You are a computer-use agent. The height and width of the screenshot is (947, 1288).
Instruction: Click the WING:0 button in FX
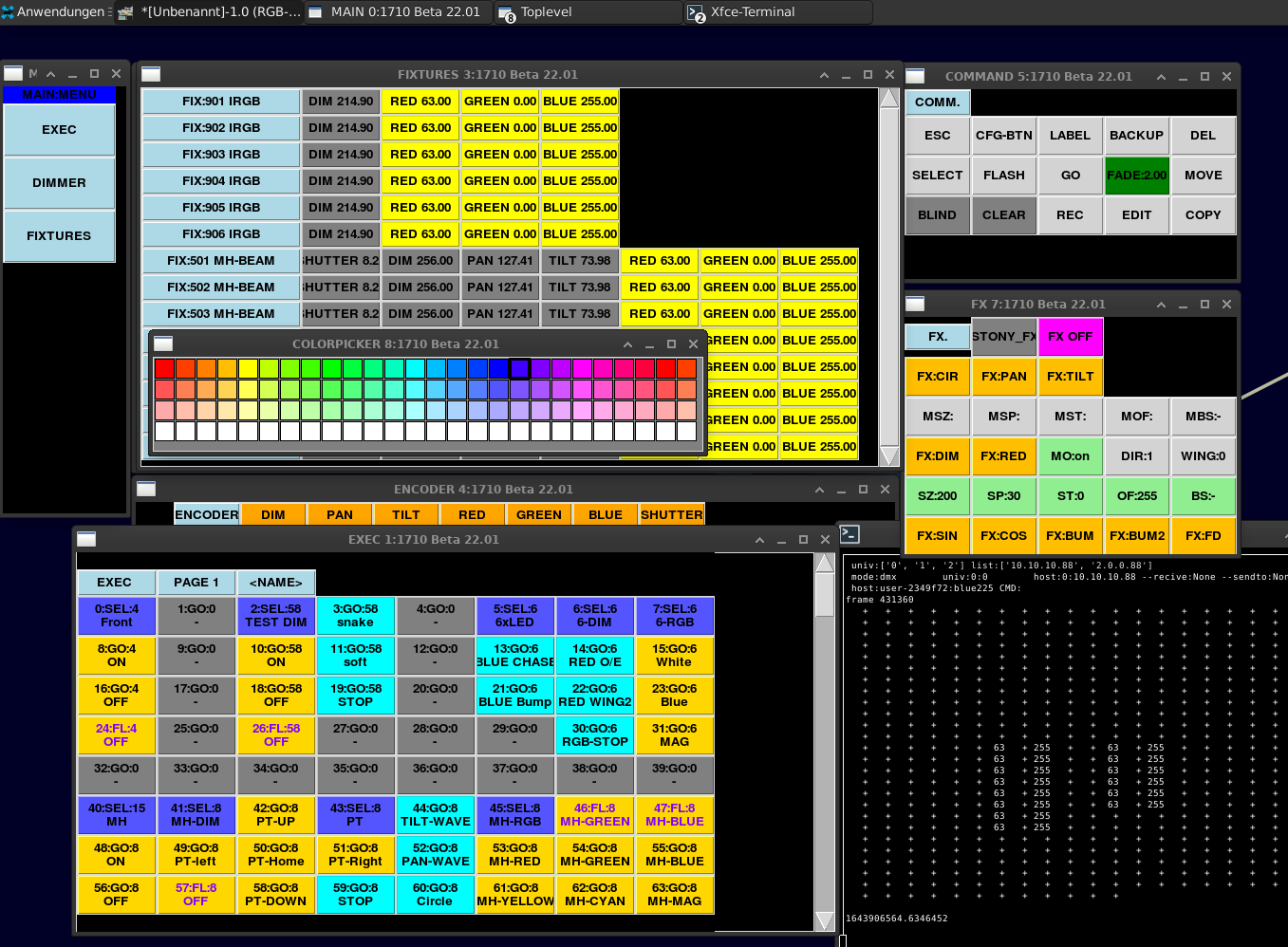1204,456
